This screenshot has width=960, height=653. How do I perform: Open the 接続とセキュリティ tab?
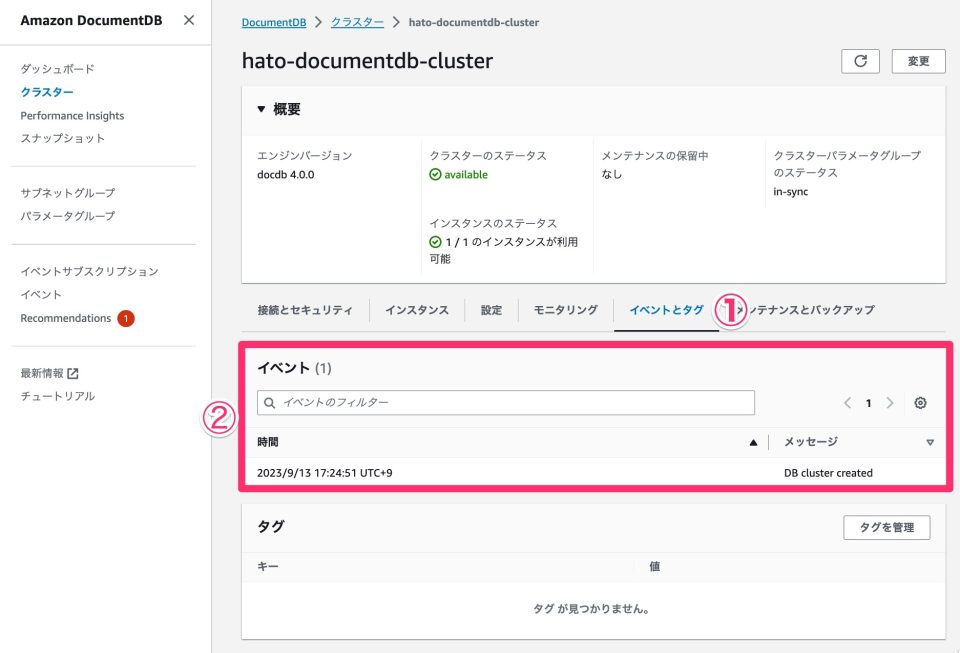coord(305,310)
